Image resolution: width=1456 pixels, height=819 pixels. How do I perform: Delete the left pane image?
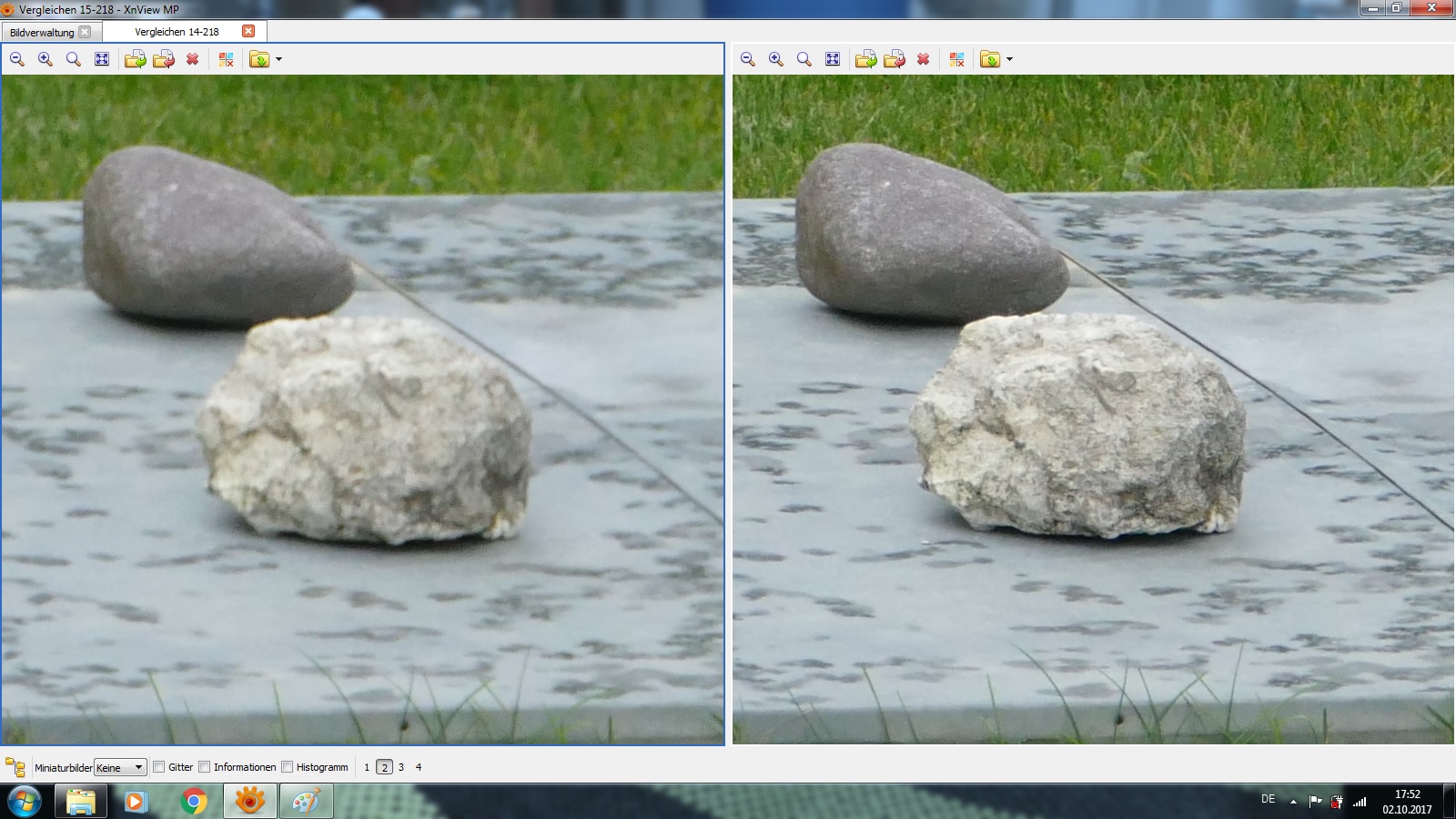(192, 59)
